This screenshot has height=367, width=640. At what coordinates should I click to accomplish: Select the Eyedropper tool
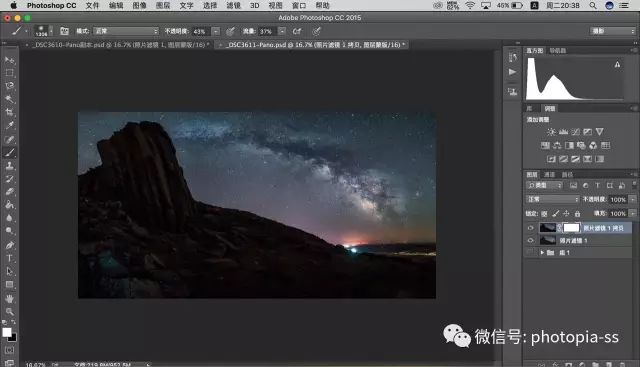[9, 125]
